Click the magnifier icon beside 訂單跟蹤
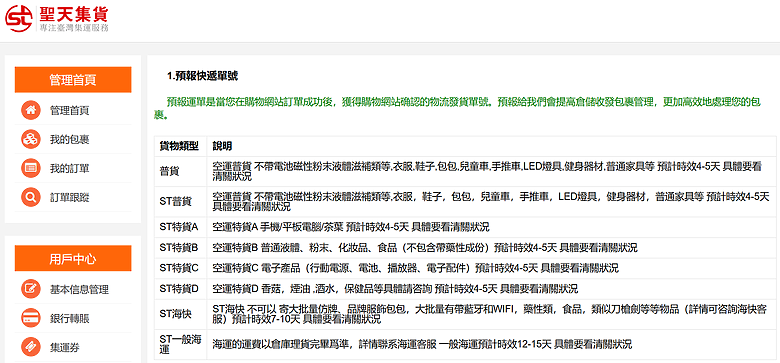780x363 pixels. pos(31,197)
